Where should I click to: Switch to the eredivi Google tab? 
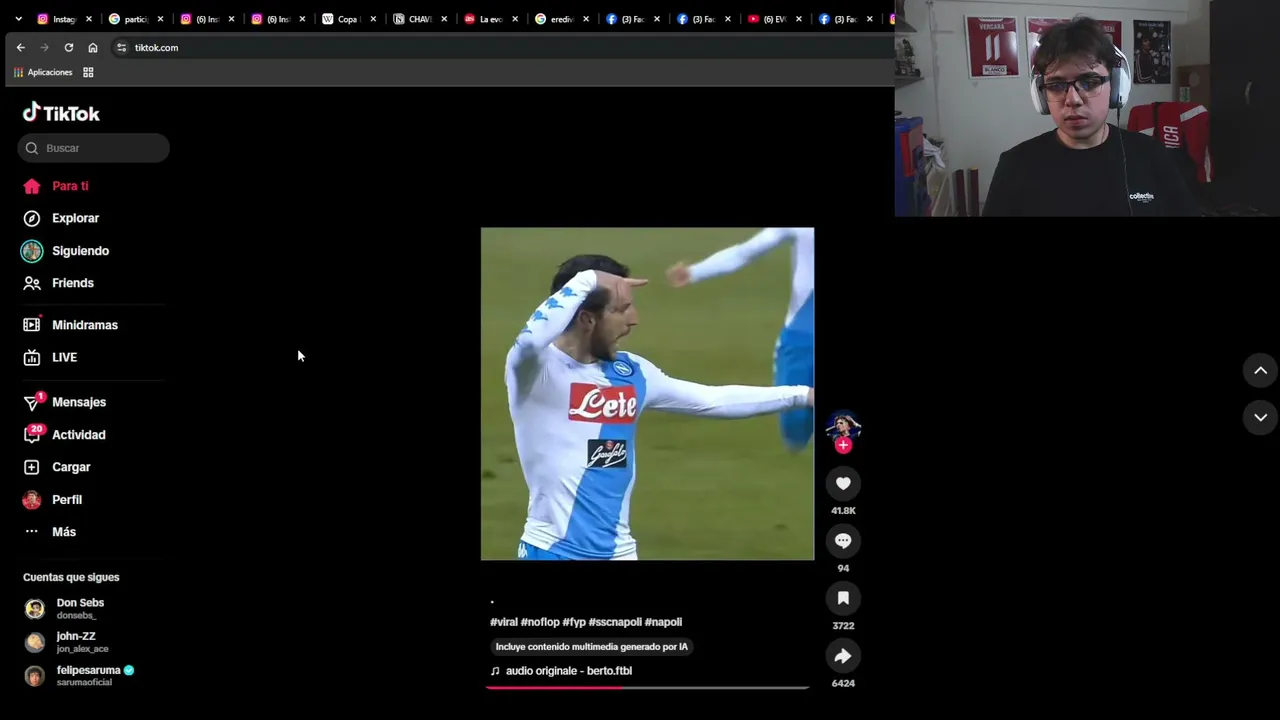coord(555,19)
